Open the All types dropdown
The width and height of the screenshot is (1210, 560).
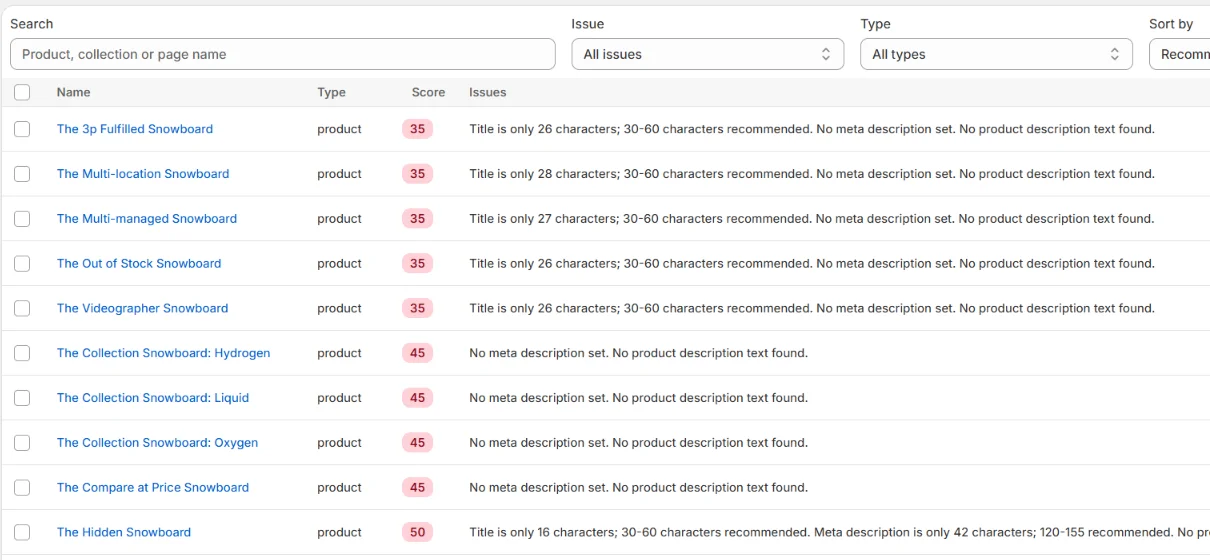996,54
